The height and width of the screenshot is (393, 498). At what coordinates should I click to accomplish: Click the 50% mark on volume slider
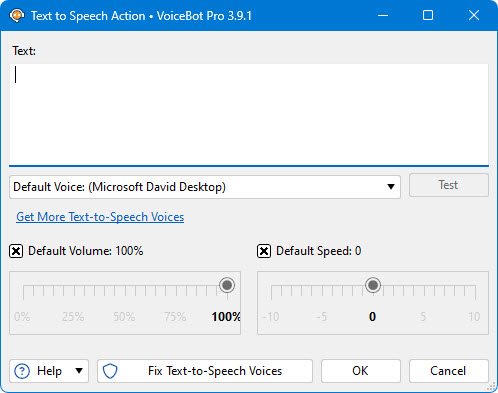[124, 316]
